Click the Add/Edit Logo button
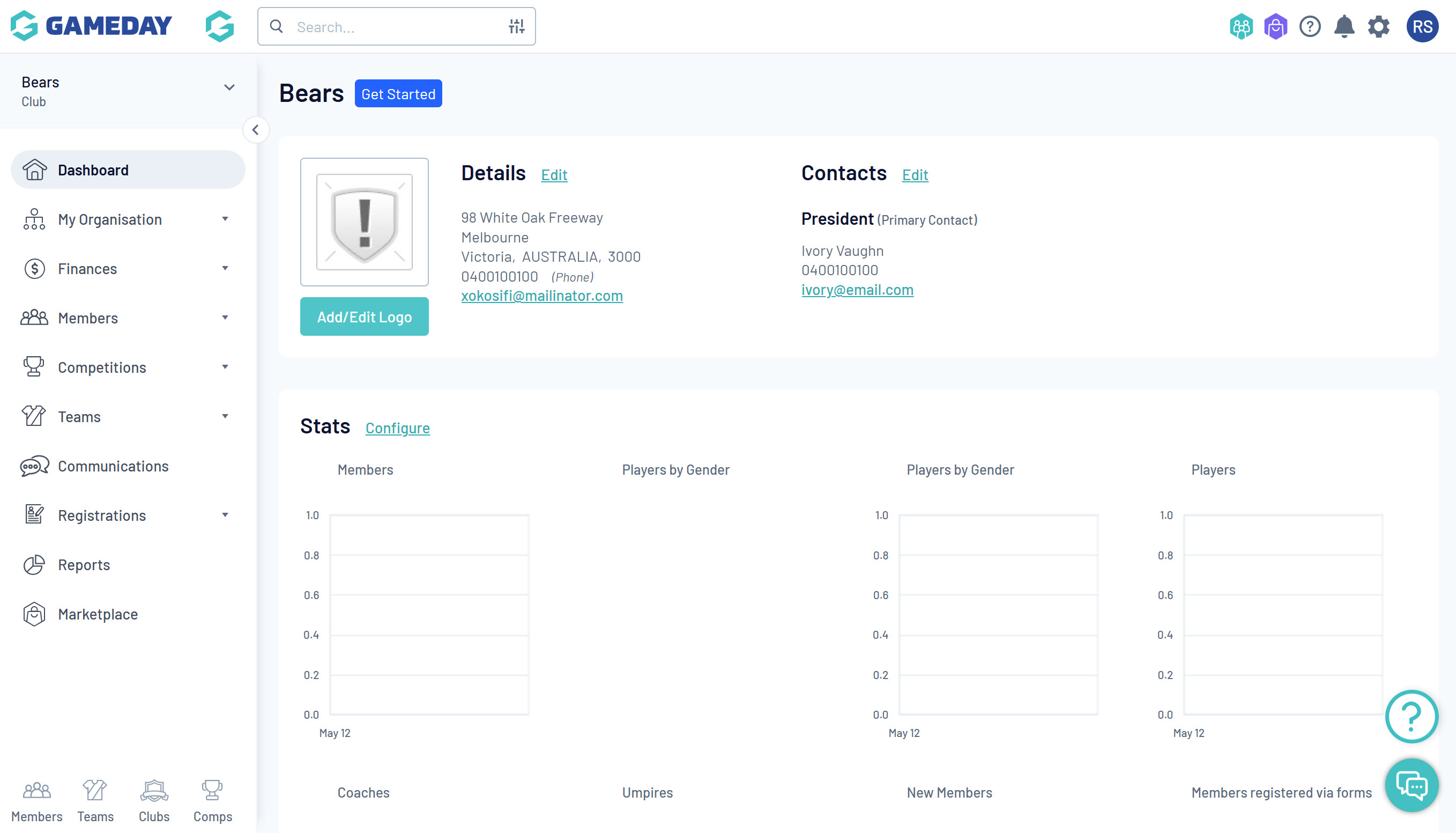The height and width of the screenshot is (833, 1456). 364,316
